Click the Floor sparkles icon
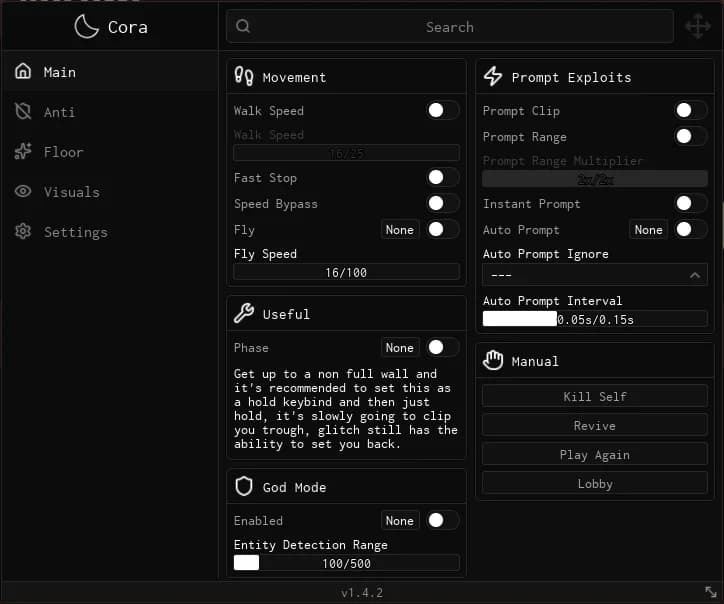Screen dimensions: 724x604 pyautogui.click(x=23, y=151)
